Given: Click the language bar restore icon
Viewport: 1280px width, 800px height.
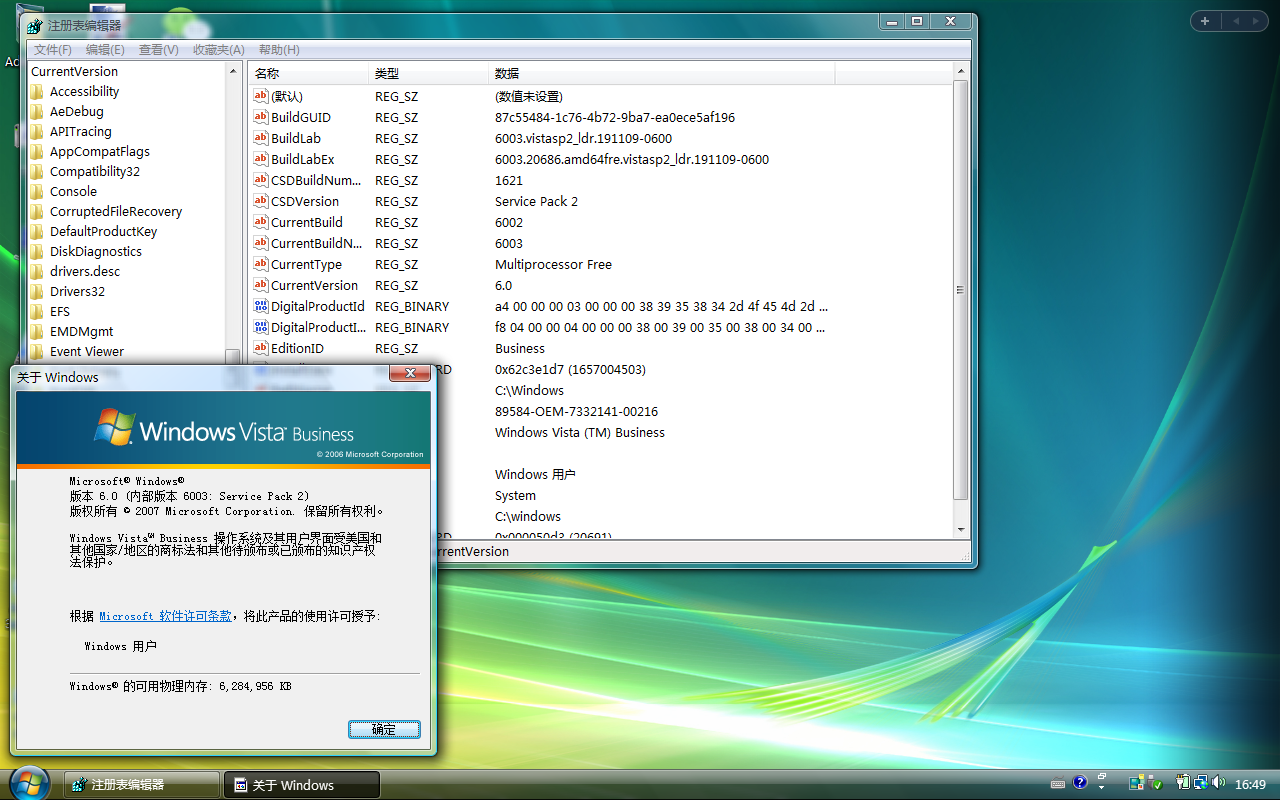Looking at the screenshot, I should [1102, 776].
